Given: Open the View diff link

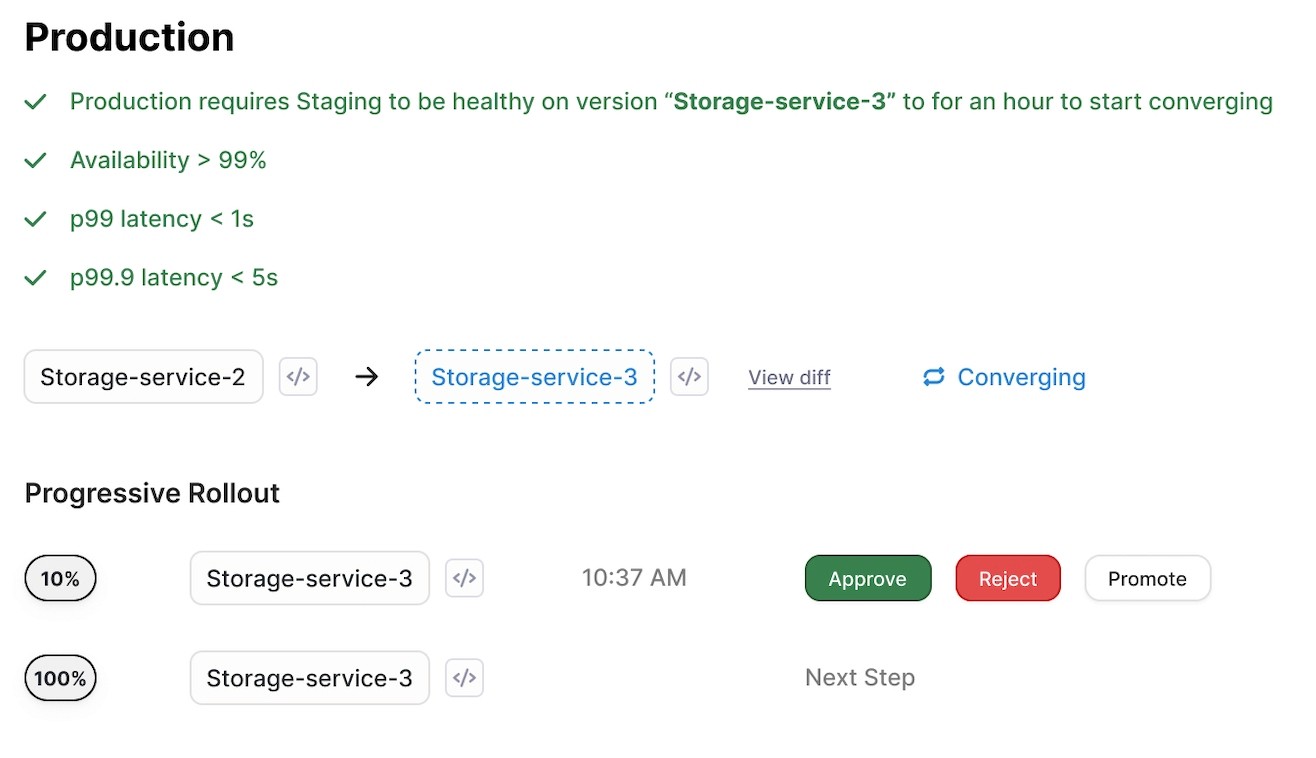Looking at the screenshot, I should coord(789,378).
